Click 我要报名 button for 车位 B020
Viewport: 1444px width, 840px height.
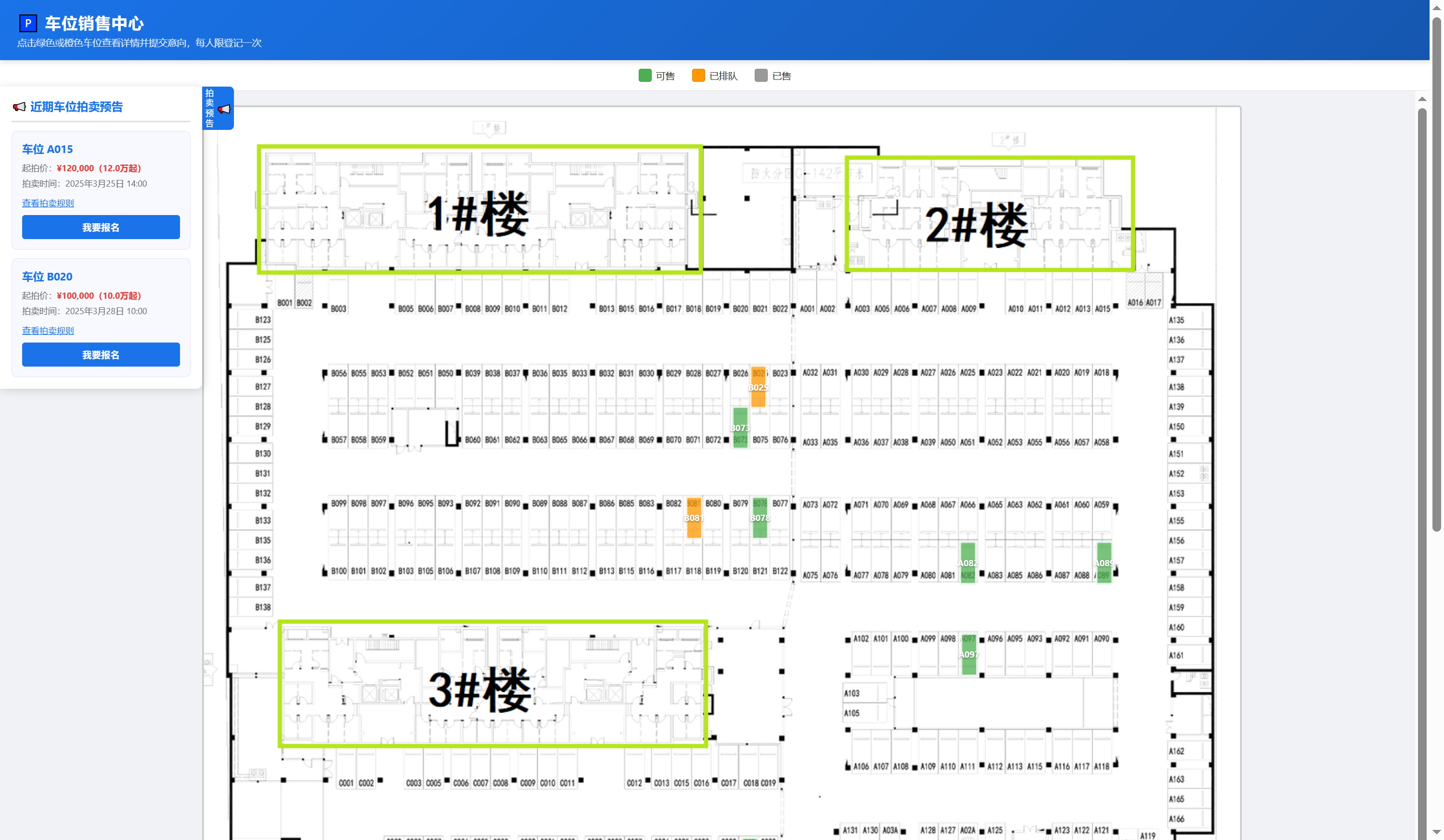101,355
